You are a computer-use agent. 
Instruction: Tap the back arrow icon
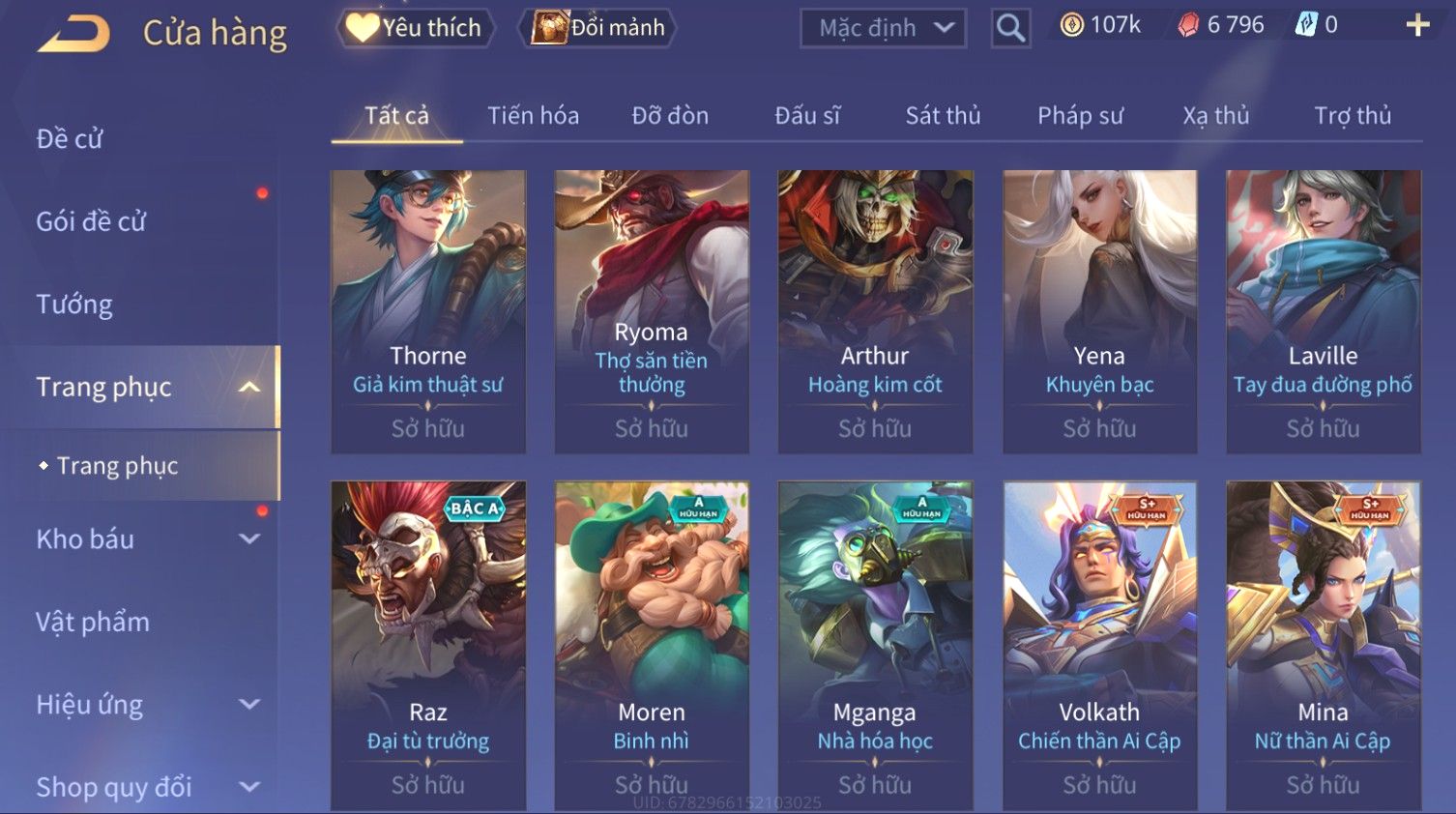tap(73, 34)
